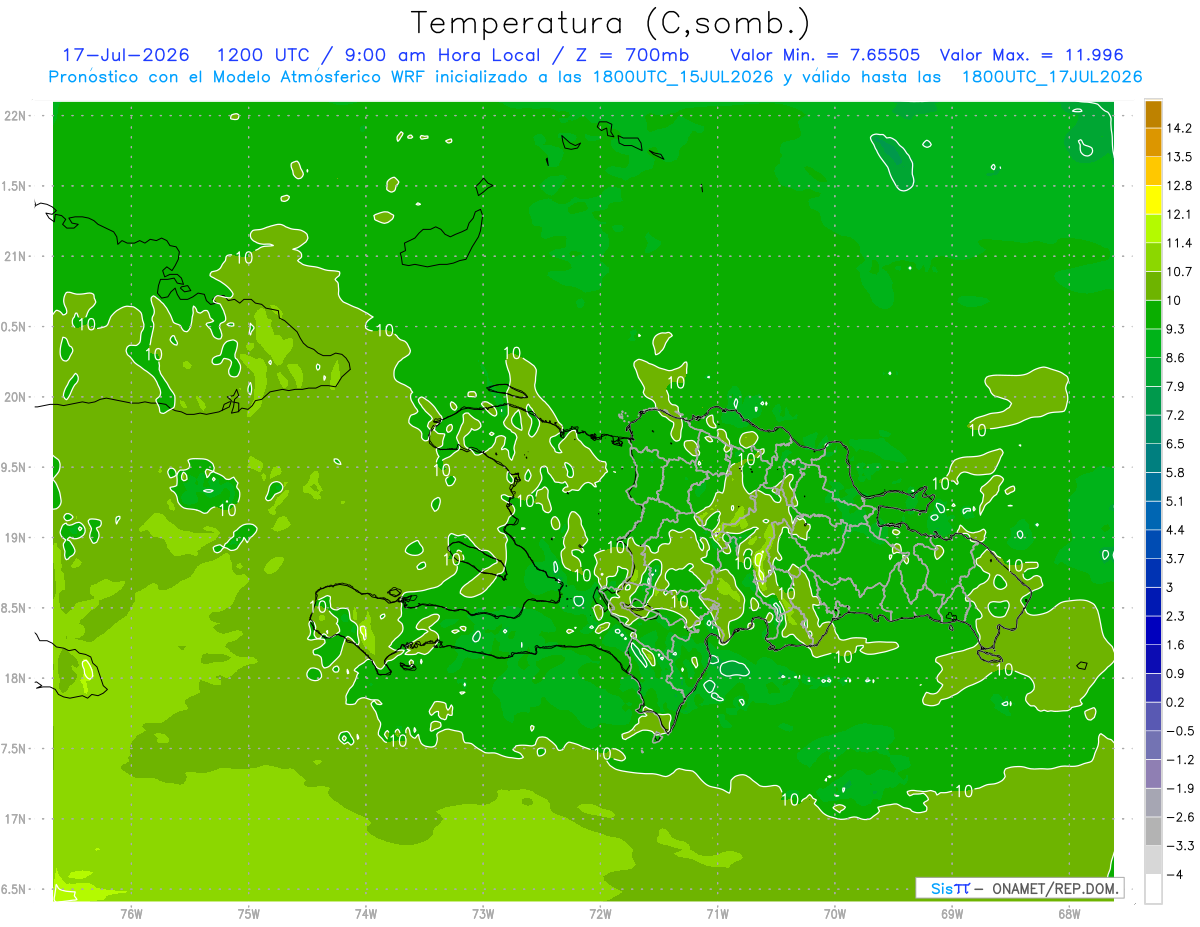Click the "13.5" color bar label
Screen dimensions: 1200x927
point(1179,157)
